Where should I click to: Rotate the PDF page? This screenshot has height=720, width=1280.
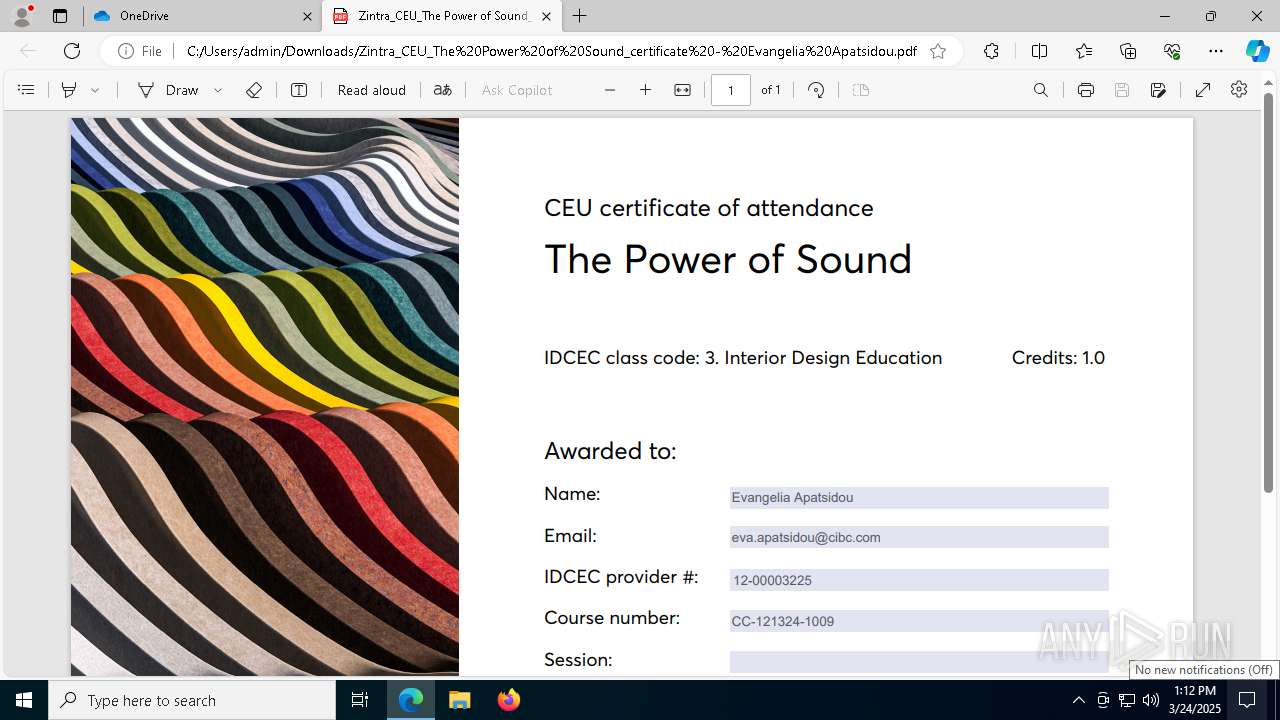(816, 90)
